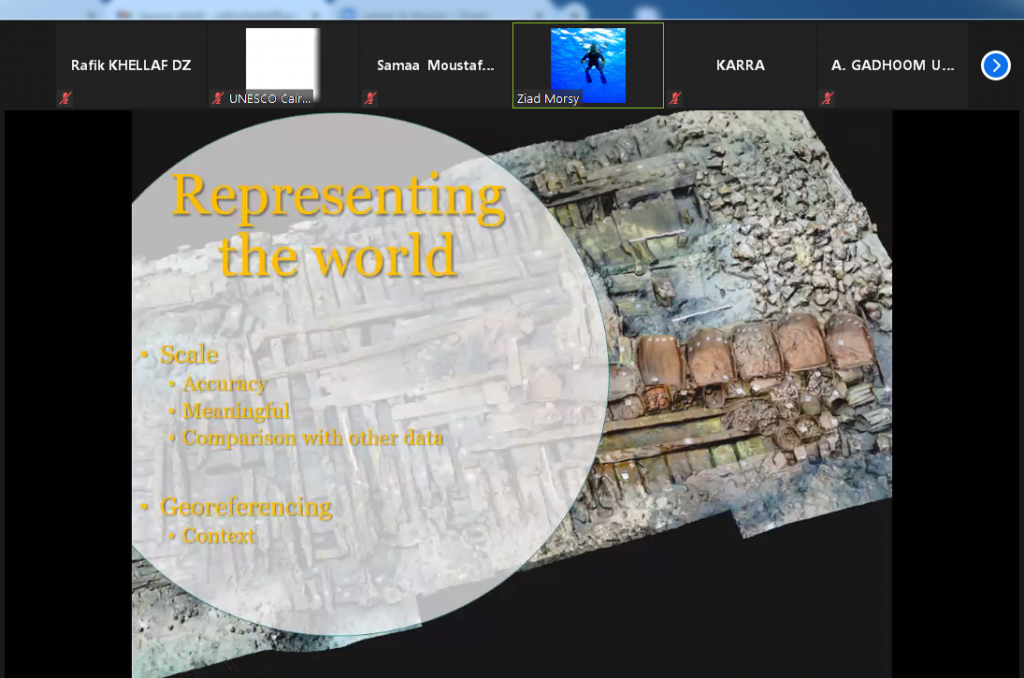
Task: Select the UNESCO Cairo white video thumbnail
Action: 282,60
